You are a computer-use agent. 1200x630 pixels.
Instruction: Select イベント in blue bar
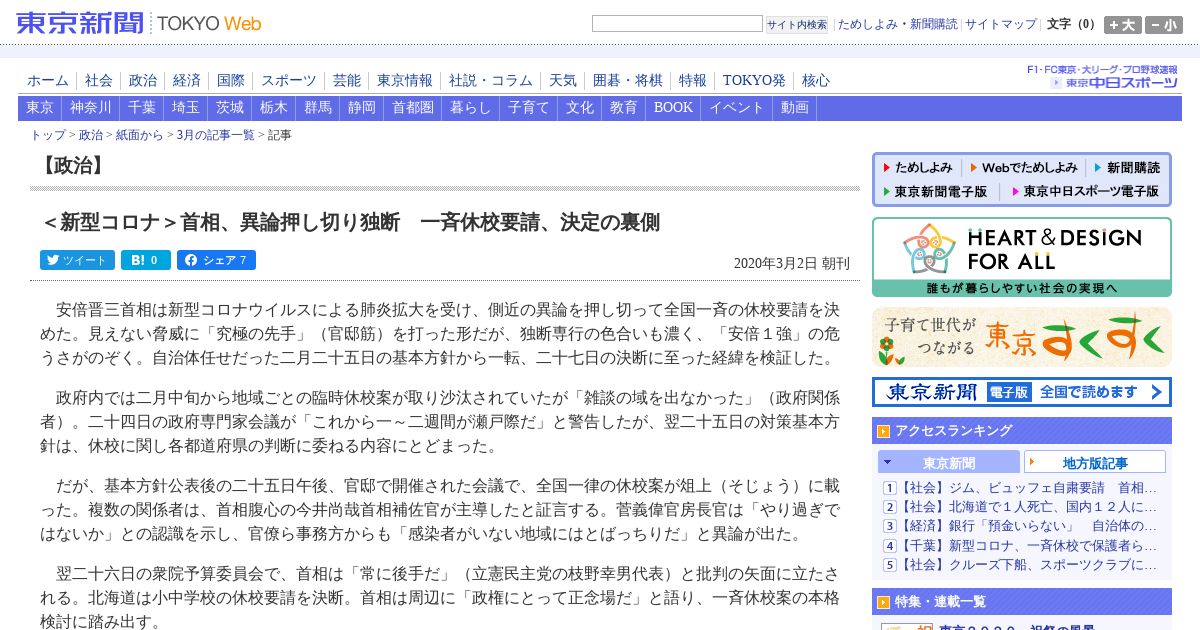(737, 108)
